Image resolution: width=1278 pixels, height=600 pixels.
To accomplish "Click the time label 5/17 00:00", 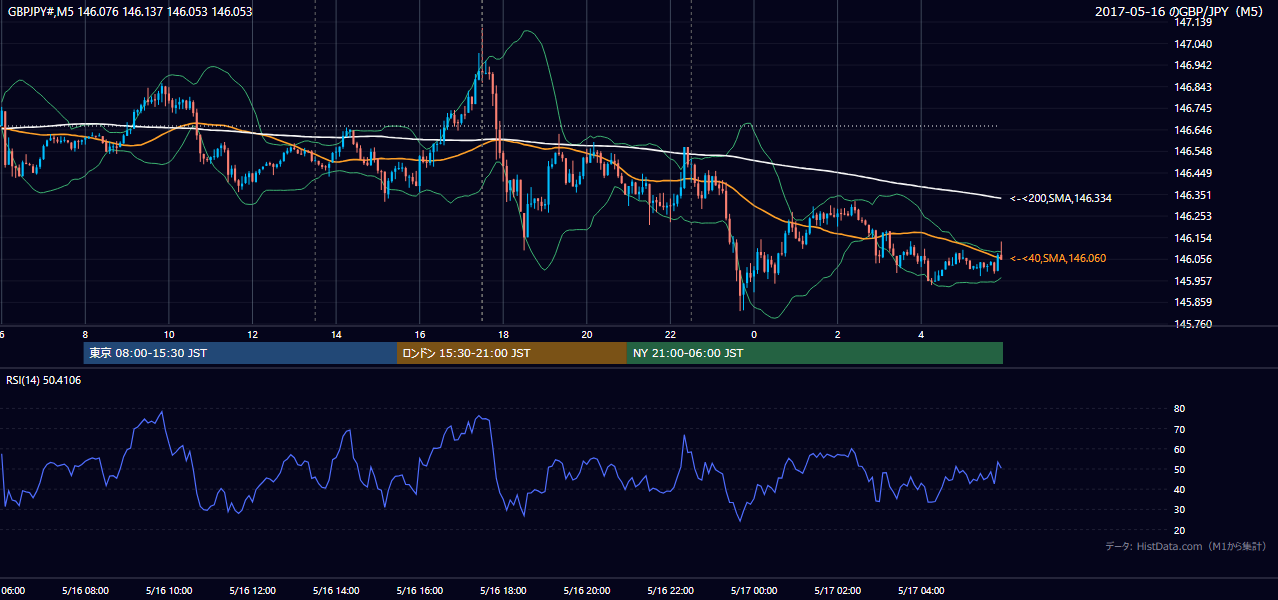I will coord(754,590).
